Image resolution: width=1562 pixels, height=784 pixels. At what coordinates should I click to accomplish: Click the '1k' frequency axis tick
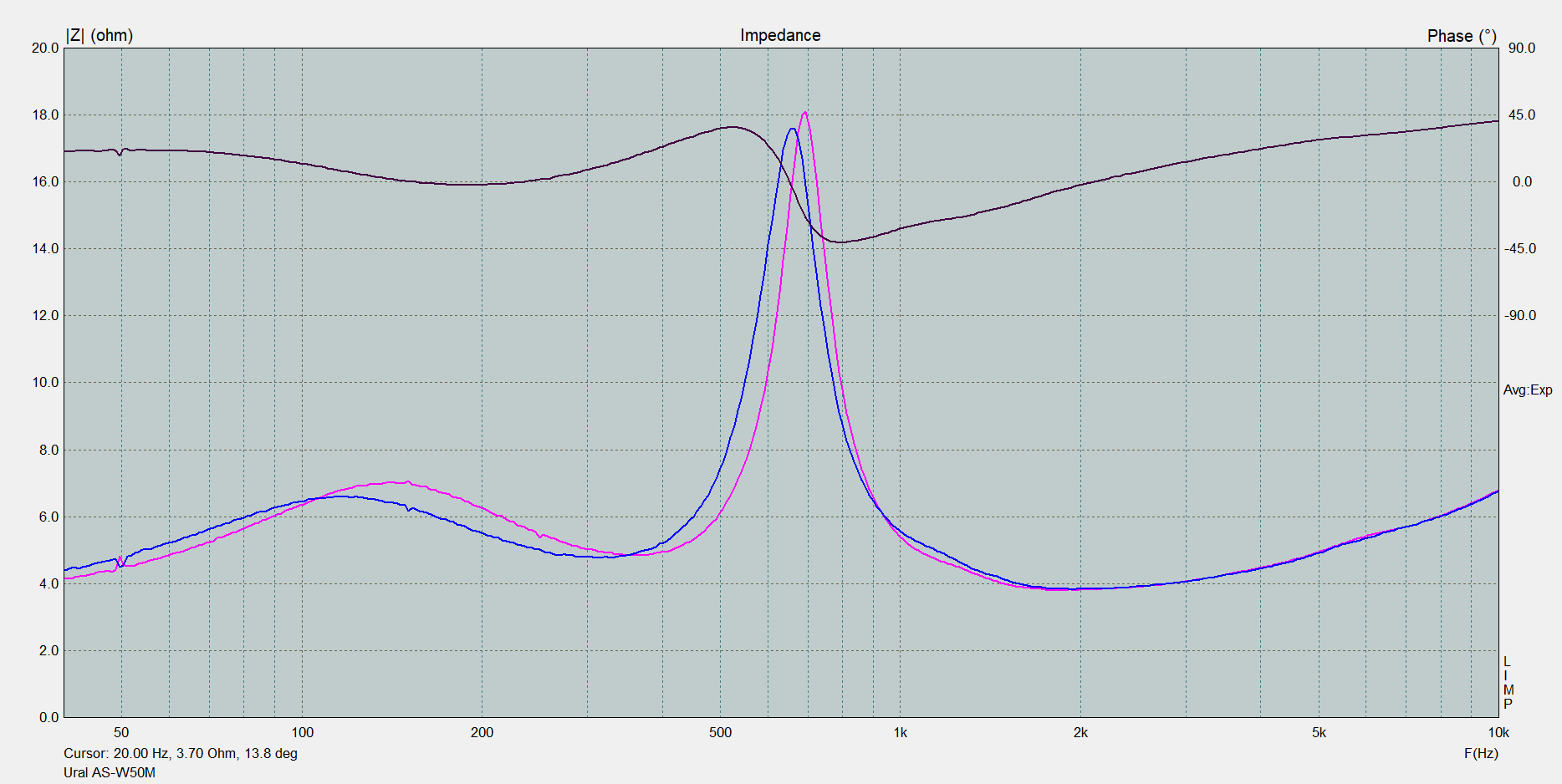900,732
